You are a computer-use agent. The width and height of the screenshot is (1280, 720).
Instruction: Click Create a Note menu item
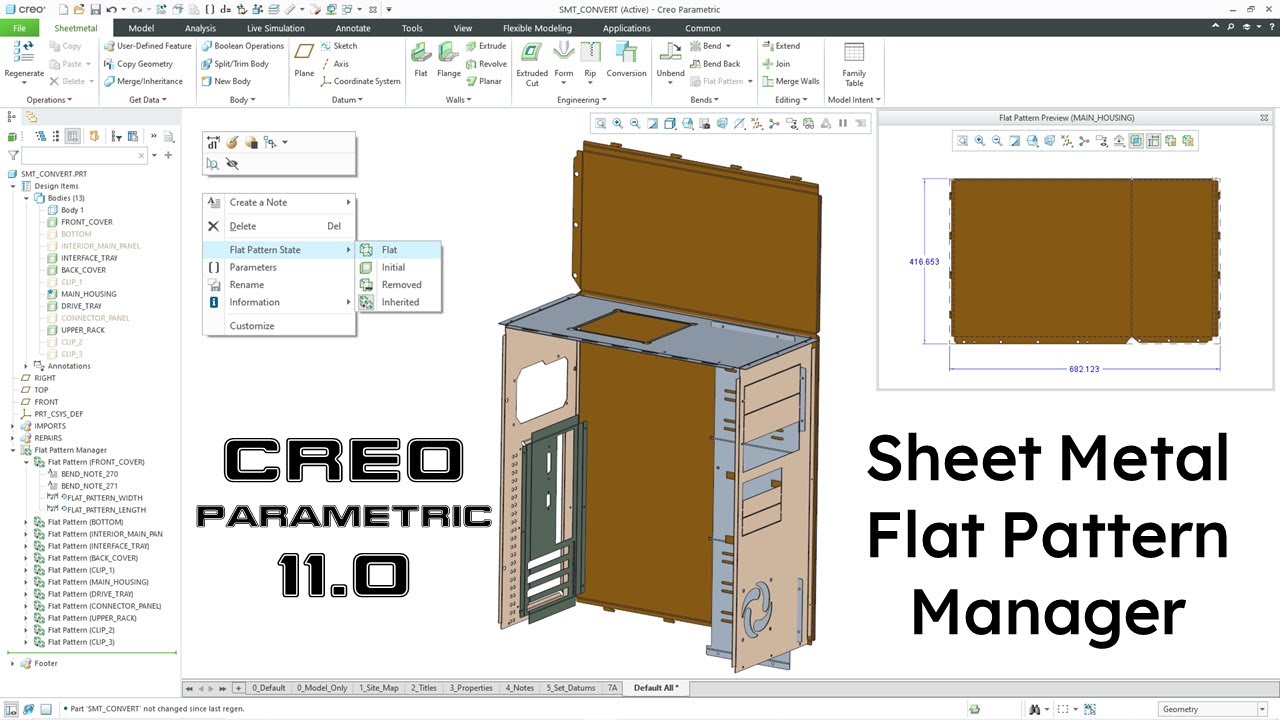(x=279, y=202)
